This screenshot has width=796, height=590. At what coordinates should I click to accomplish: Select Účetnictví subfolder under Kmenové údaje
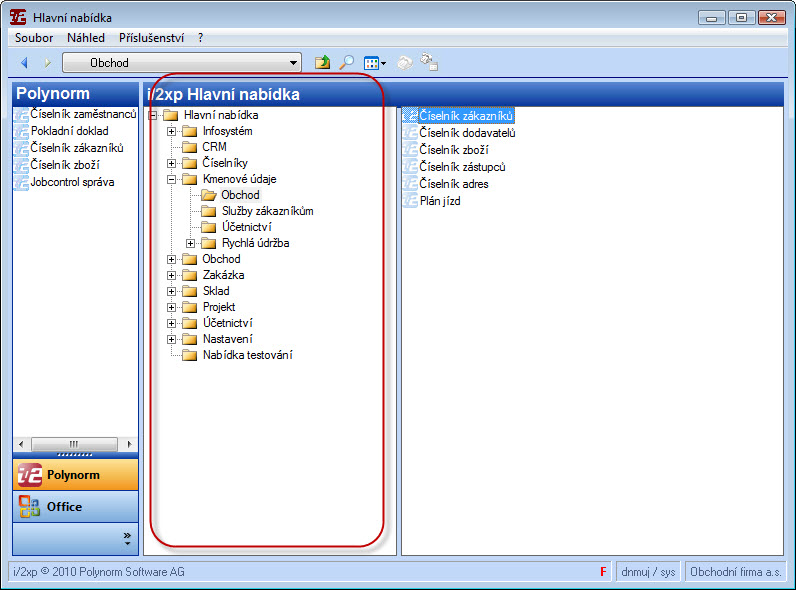point(246,227)
